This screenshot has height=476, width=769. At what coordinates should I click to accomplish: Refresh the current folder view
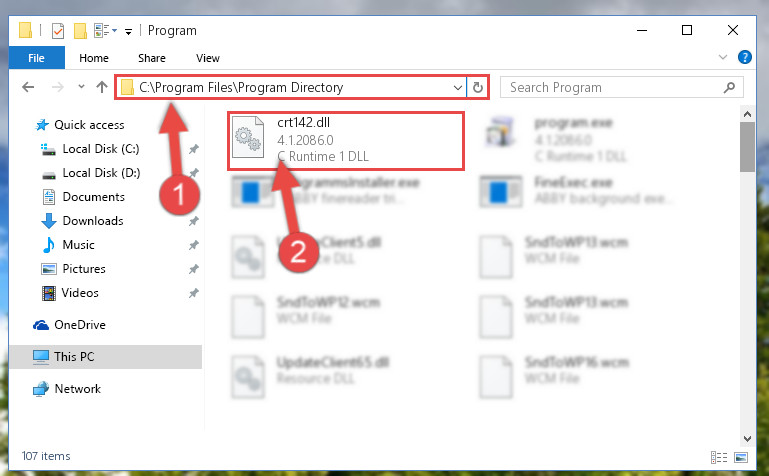tap(478, 88)
